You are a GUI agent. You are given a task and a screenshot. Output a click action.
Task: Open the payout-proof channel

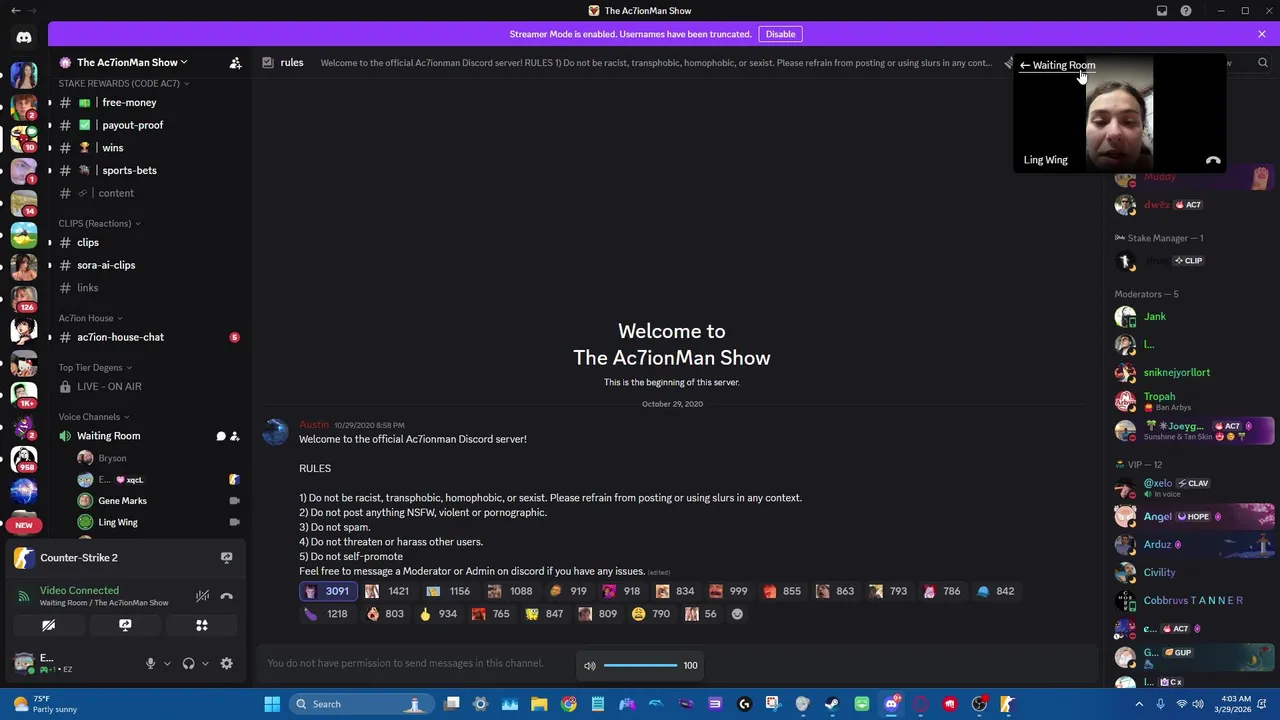150,125
